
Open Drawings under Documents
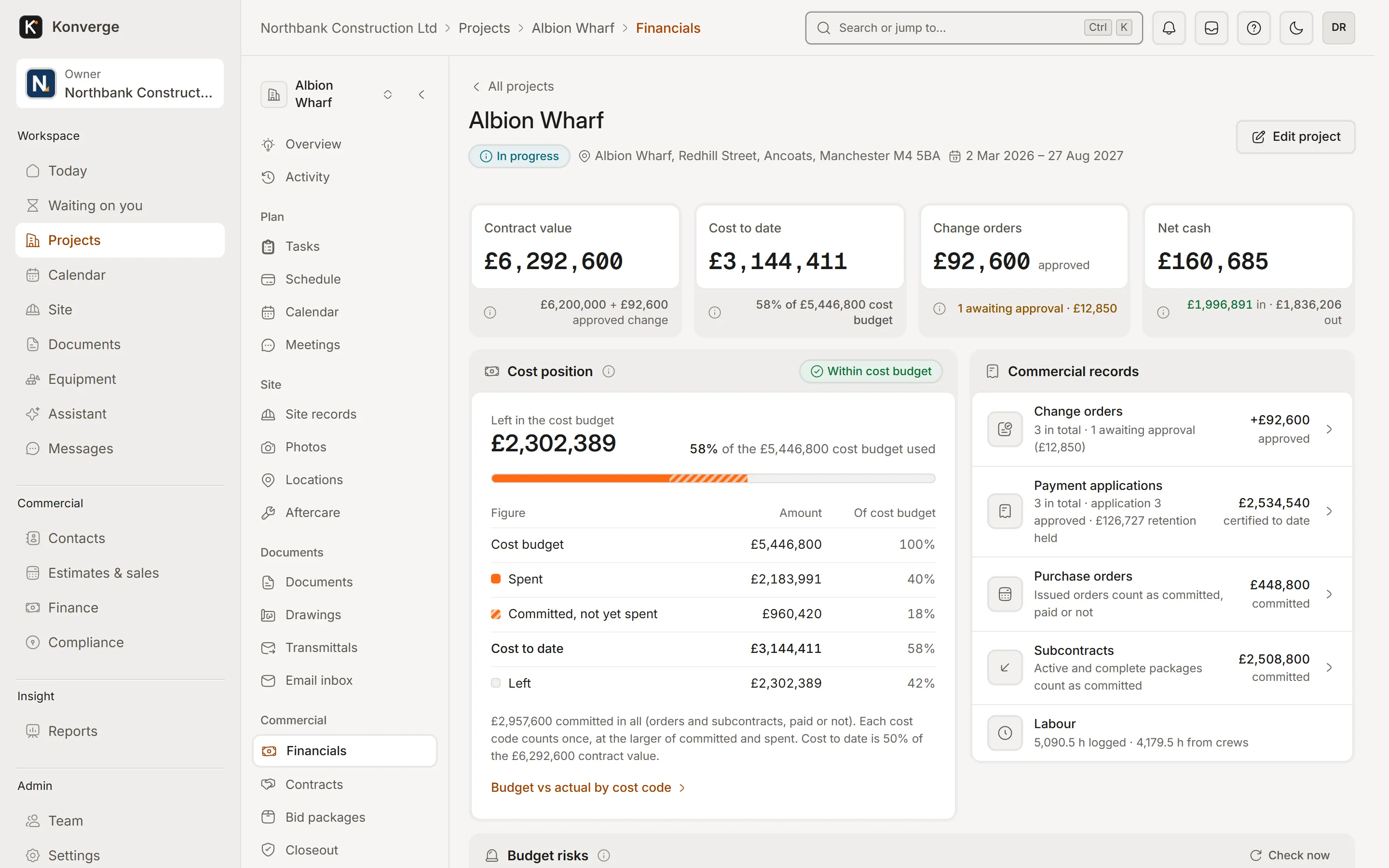click(x=344, y=615)
